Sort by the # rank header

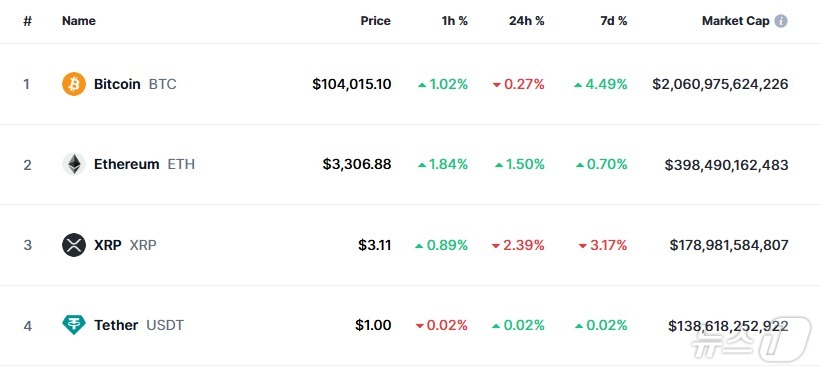[x=28, y=21]
